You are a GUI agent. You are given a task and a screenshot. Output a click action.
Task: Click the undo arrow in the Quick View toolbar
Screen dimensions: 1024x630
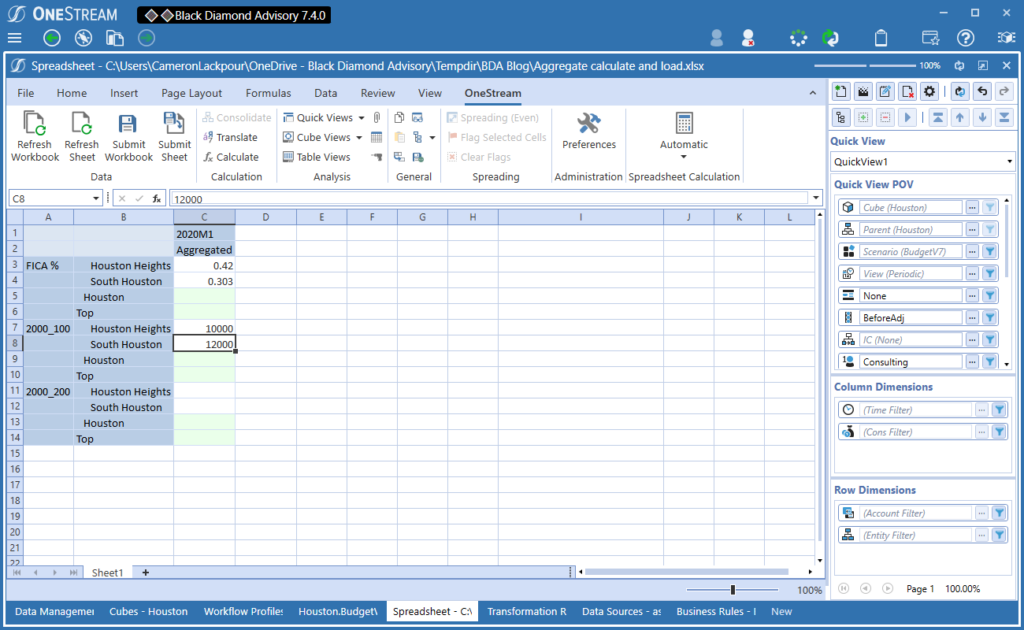coord(982,92)
